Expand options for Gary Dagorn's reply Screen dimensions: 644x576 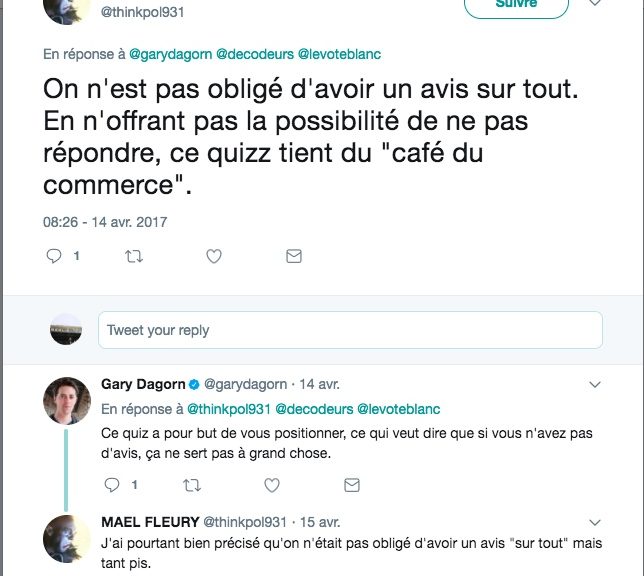[x=594, y=384]
